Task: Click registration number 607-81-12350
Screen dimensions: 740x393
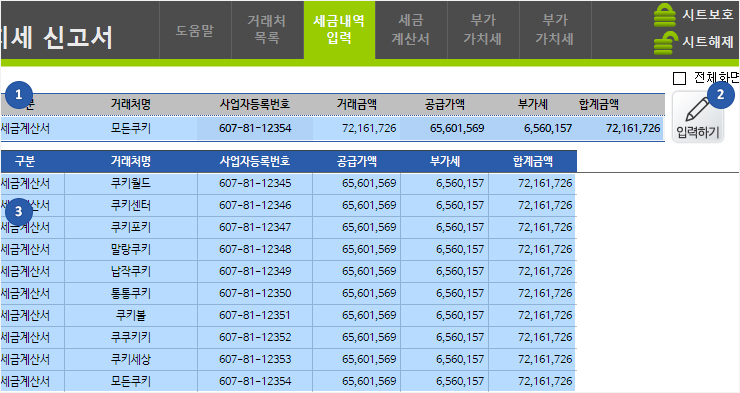Action: (255, 293)
